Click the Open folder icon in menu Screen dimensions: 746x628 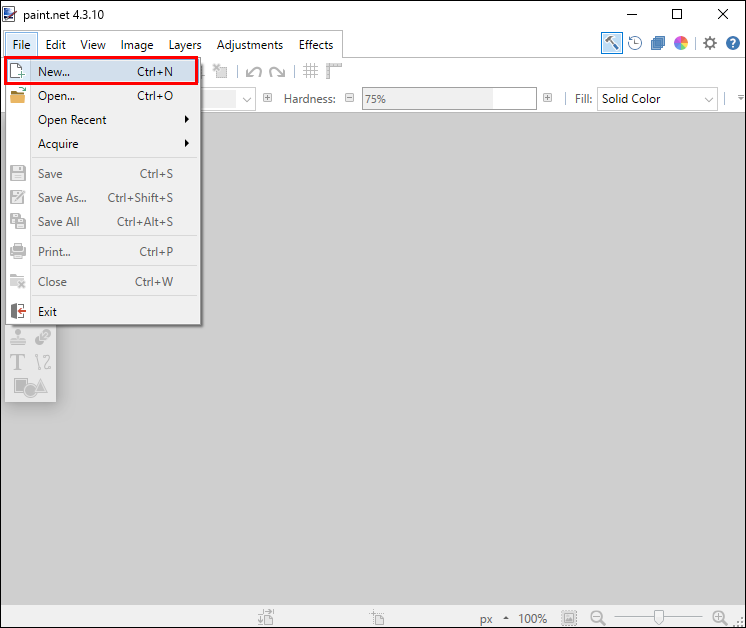pos(18,95)
